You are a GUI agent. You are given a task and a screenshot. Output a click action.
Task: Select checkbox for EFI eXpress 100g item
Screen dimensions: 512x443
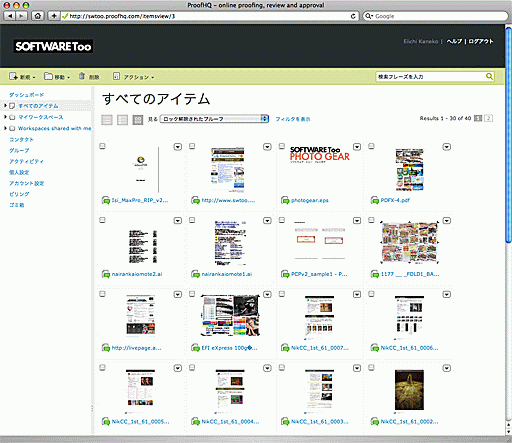pos(192,294)
